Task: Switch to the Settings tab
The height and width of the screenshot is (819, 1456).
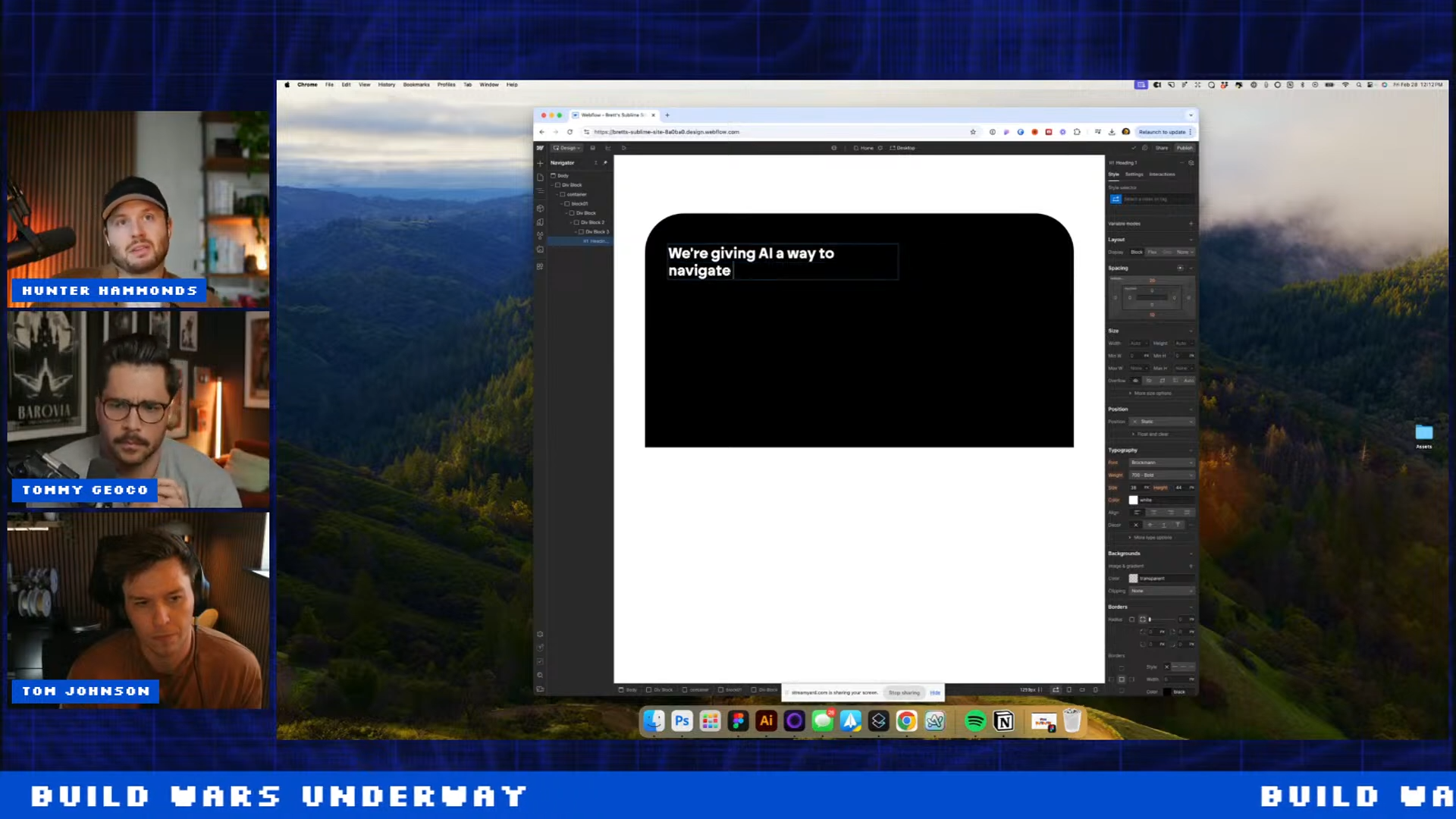Action: (x=1134, y=174)
